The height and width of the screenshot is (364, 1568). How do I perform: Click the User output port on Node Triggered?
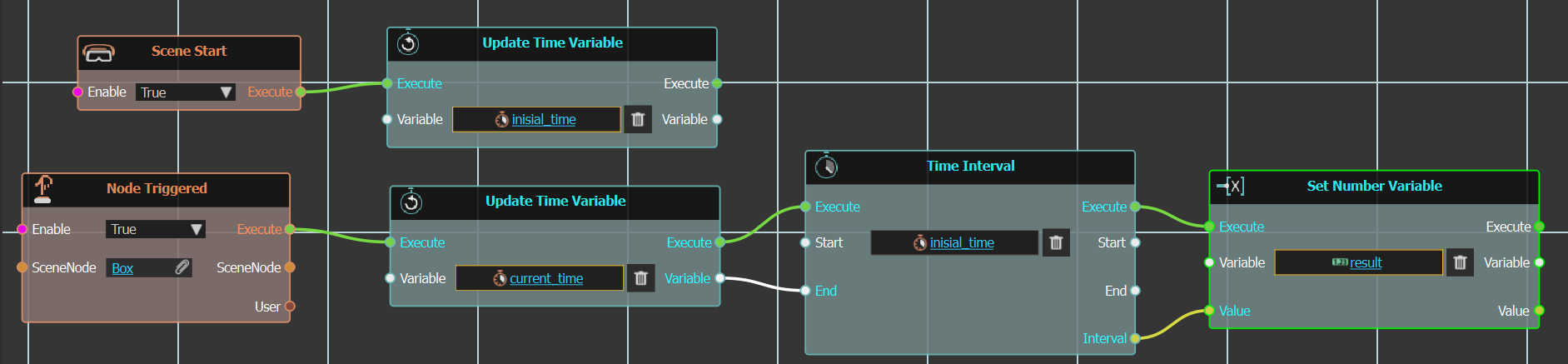tap(290, 307)
